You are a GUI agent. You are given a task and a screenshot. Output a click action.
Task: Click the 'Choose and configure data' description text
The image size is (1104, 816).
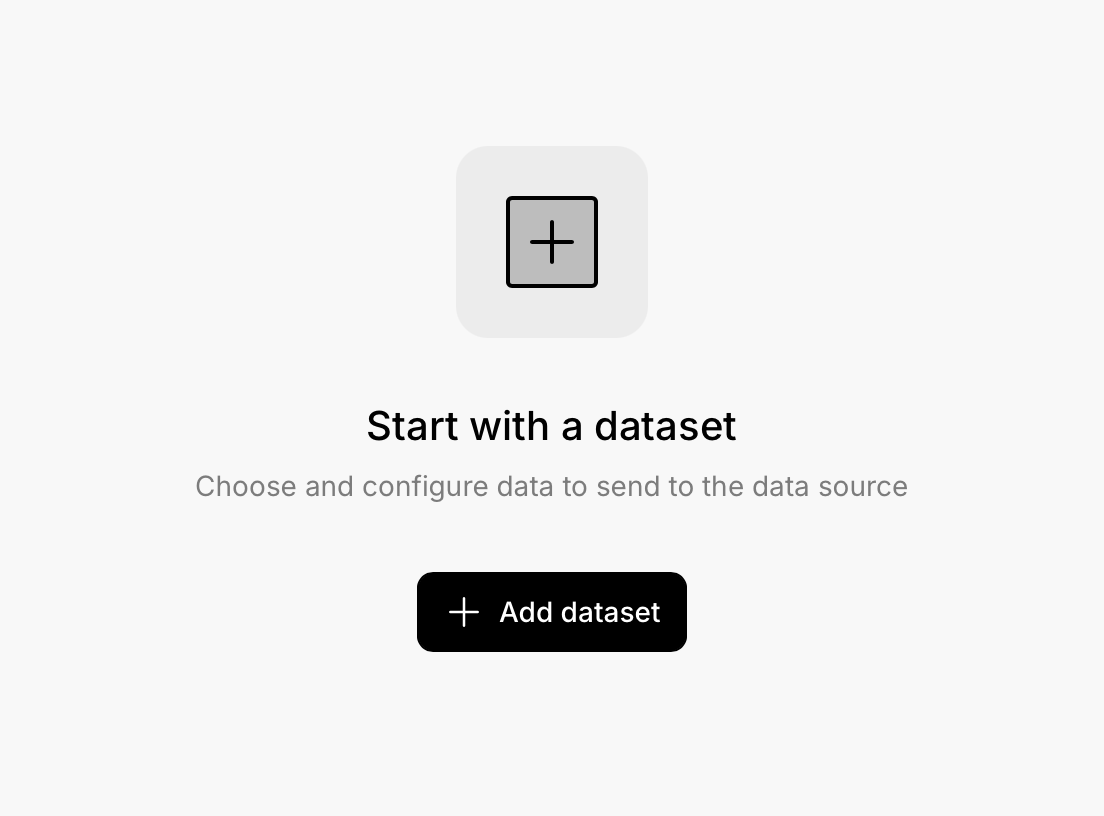pyautogui.click(x=551, y=487)
